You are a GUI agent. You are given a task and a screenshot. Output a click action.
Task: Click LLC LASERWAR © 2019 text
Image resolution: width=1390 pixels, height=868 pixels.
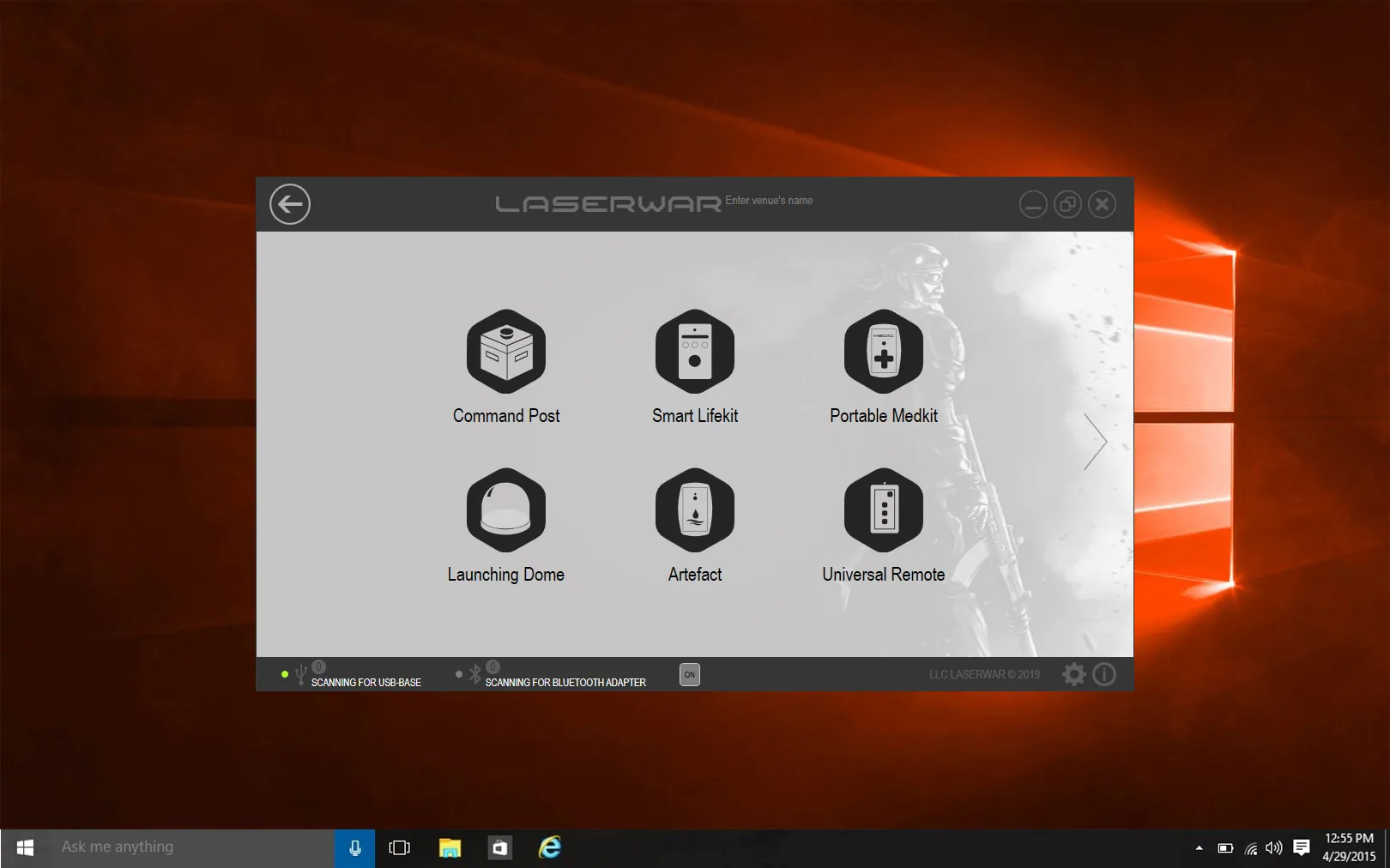tap(984, 675)
